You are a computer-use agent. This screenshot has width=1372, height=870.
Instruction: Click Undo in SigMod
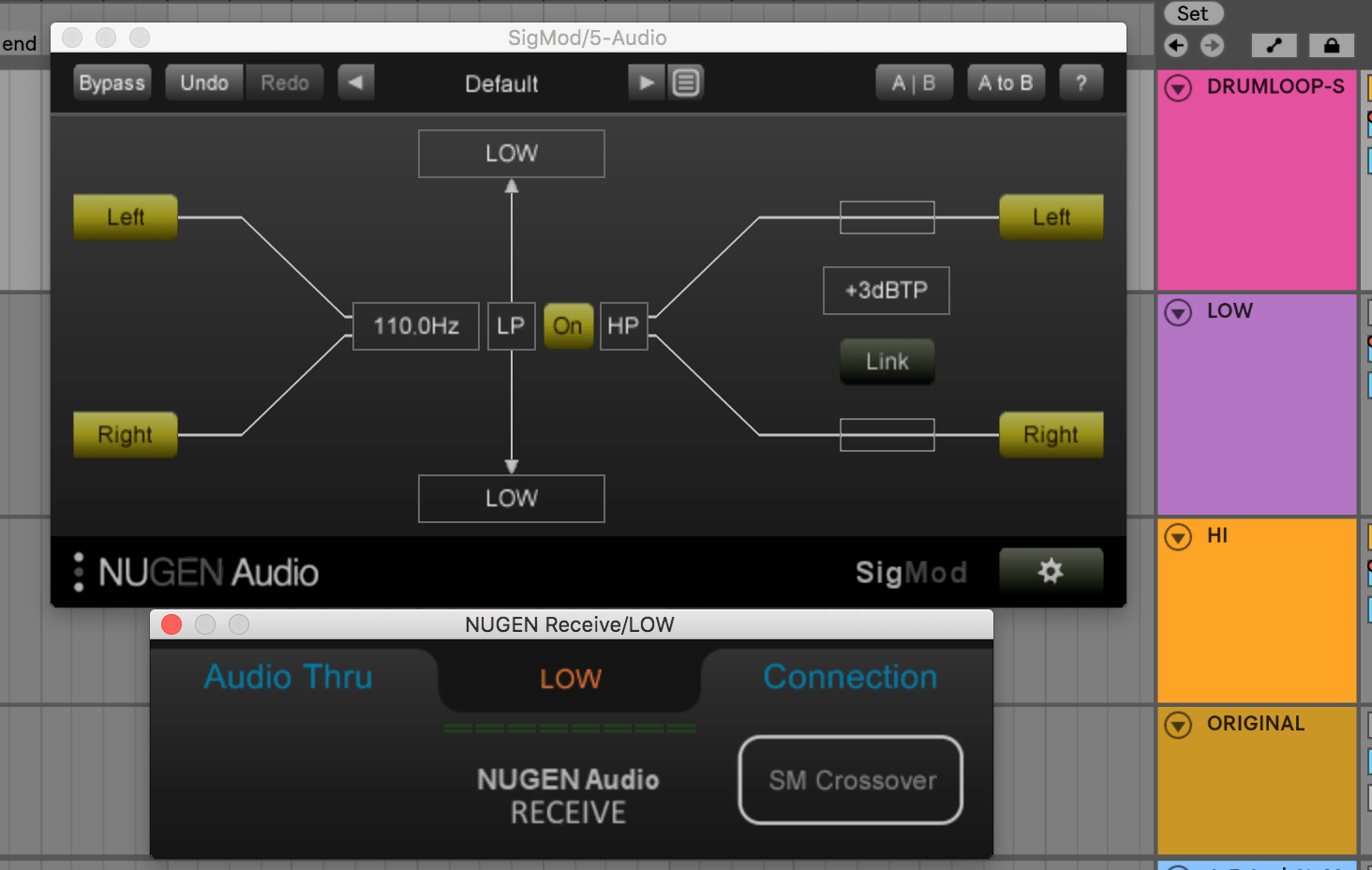204,82
